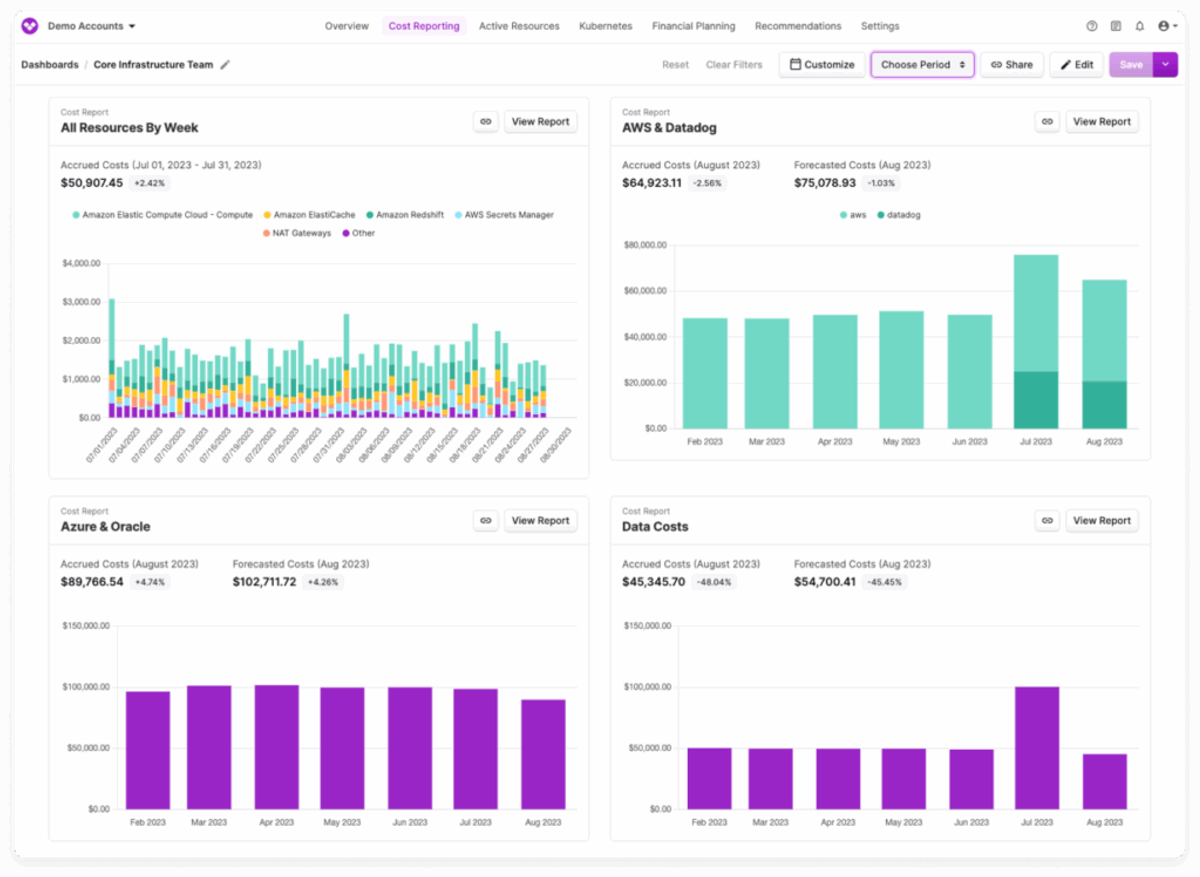Open the notifications bell icon
Viewport: 1200px width, 877px height.
click(1139, 27)
